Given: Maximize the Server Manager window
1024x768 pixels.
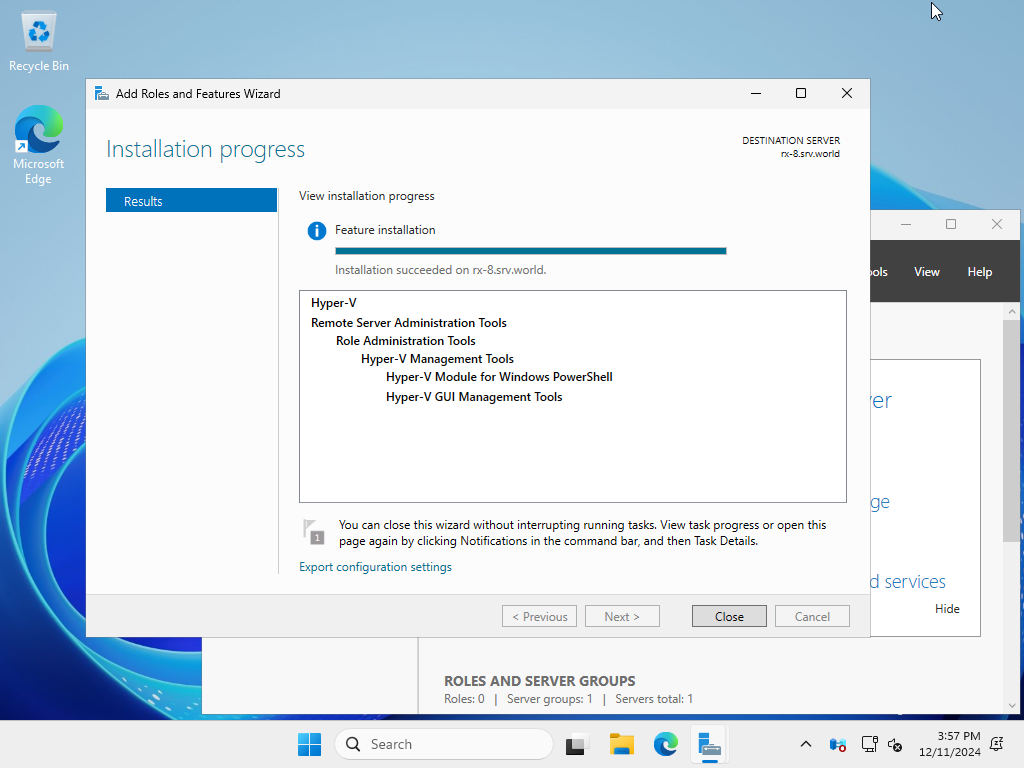Looking at the screenshot, I should coord(951,225).
